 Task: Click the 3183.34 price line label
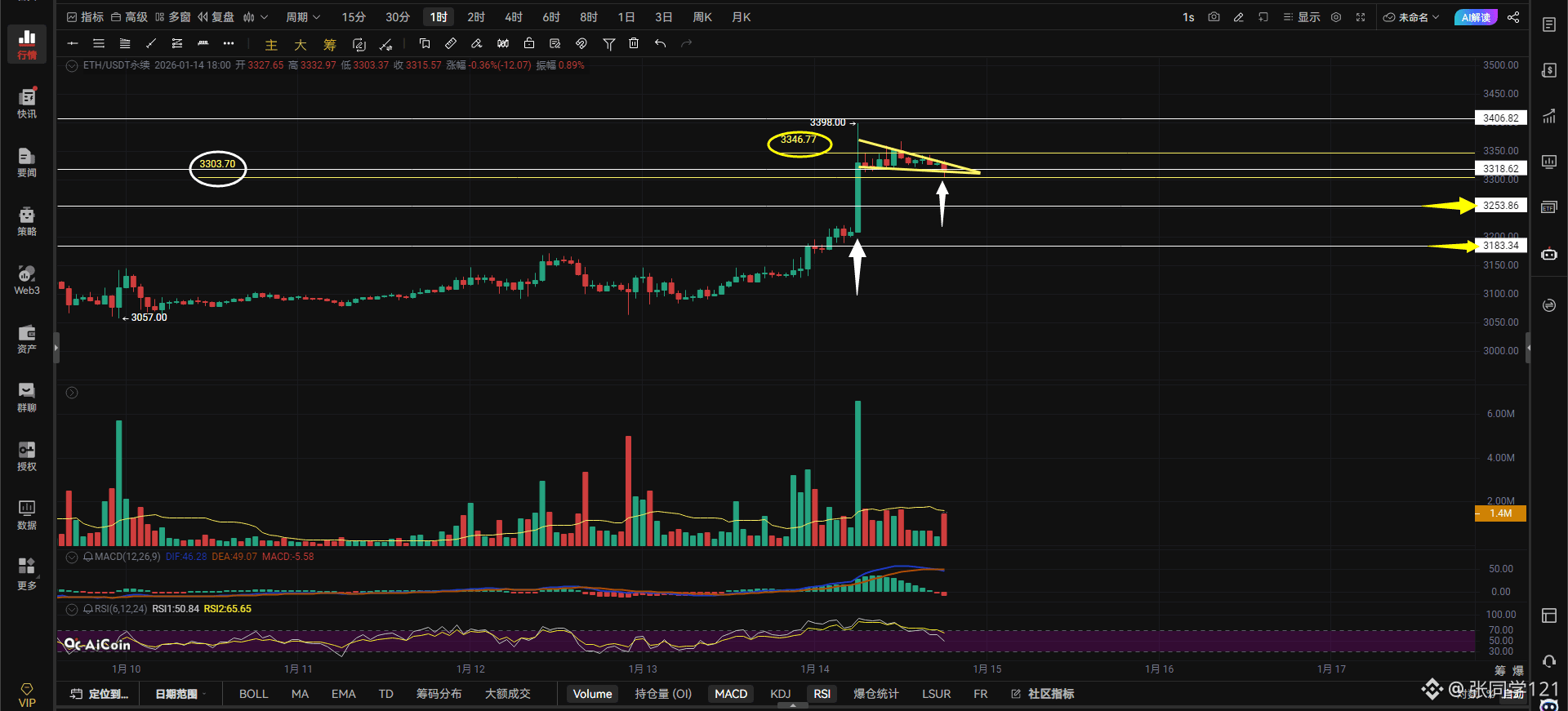[x=1501, y=246]
